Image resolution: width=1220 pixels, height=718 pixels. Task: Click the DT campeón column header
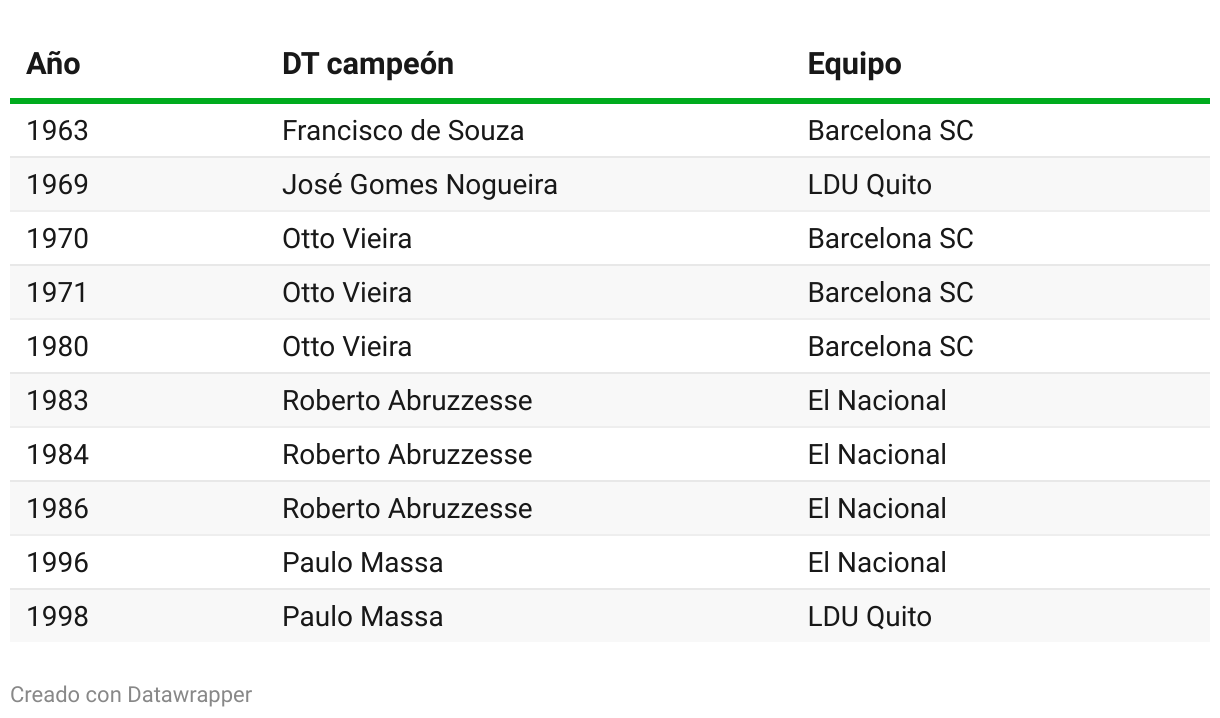(x=368, y=64)
